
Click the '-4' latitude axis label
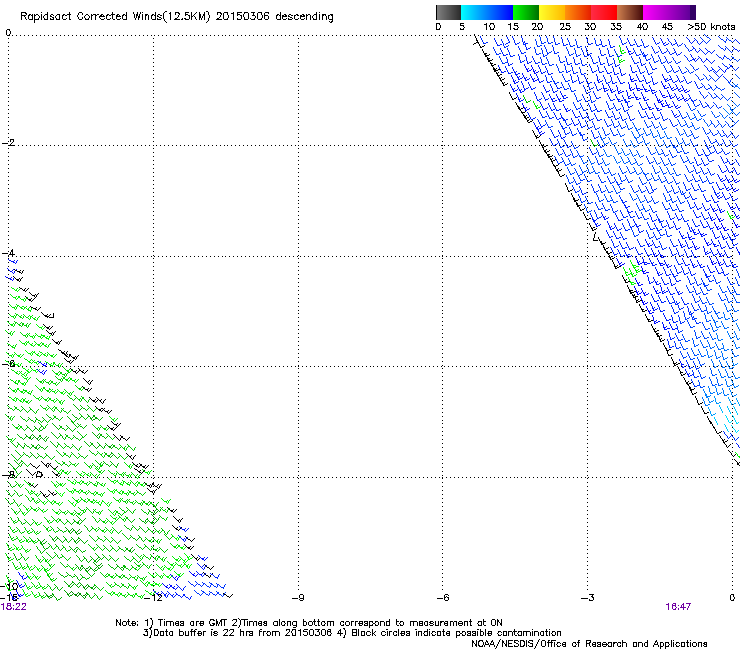pyautogui.click(x=8, y=253)
